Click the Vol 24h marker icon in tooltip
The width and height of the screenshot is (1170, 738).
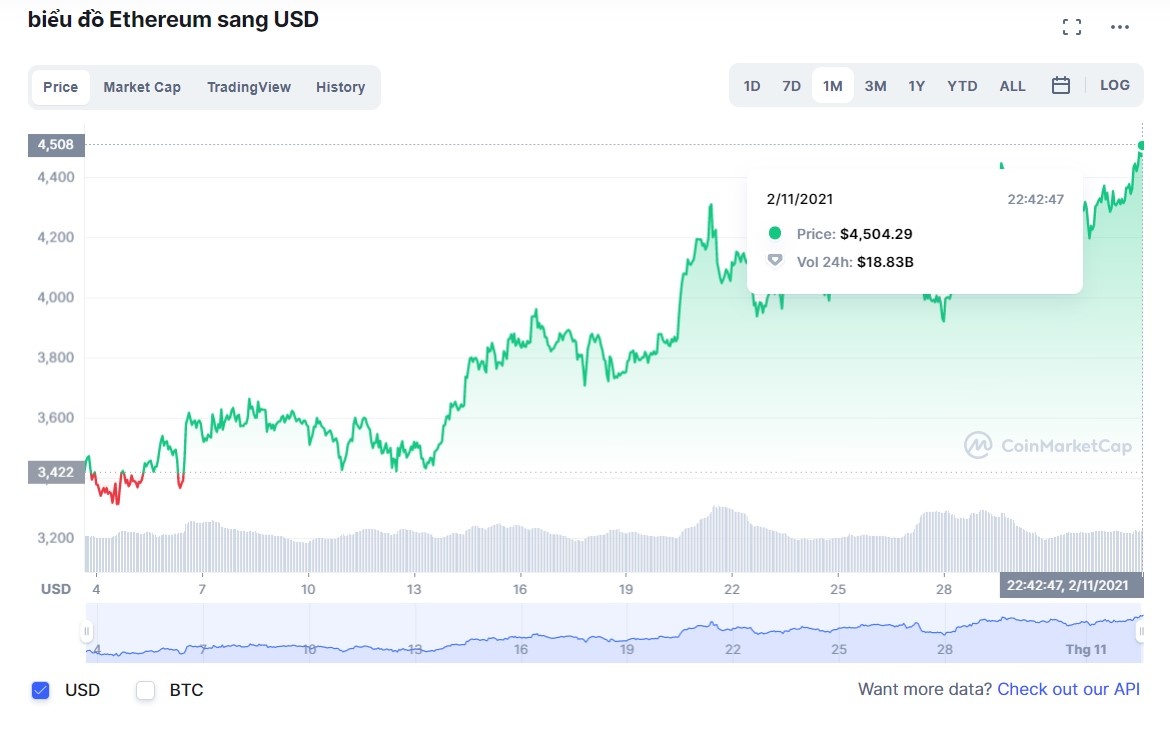pos(776,261)
